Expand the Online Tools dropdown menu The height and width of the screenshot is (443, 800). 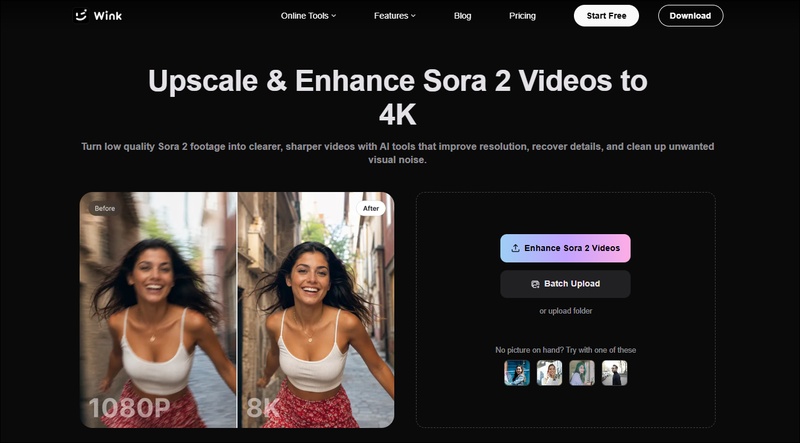point(308,16)
